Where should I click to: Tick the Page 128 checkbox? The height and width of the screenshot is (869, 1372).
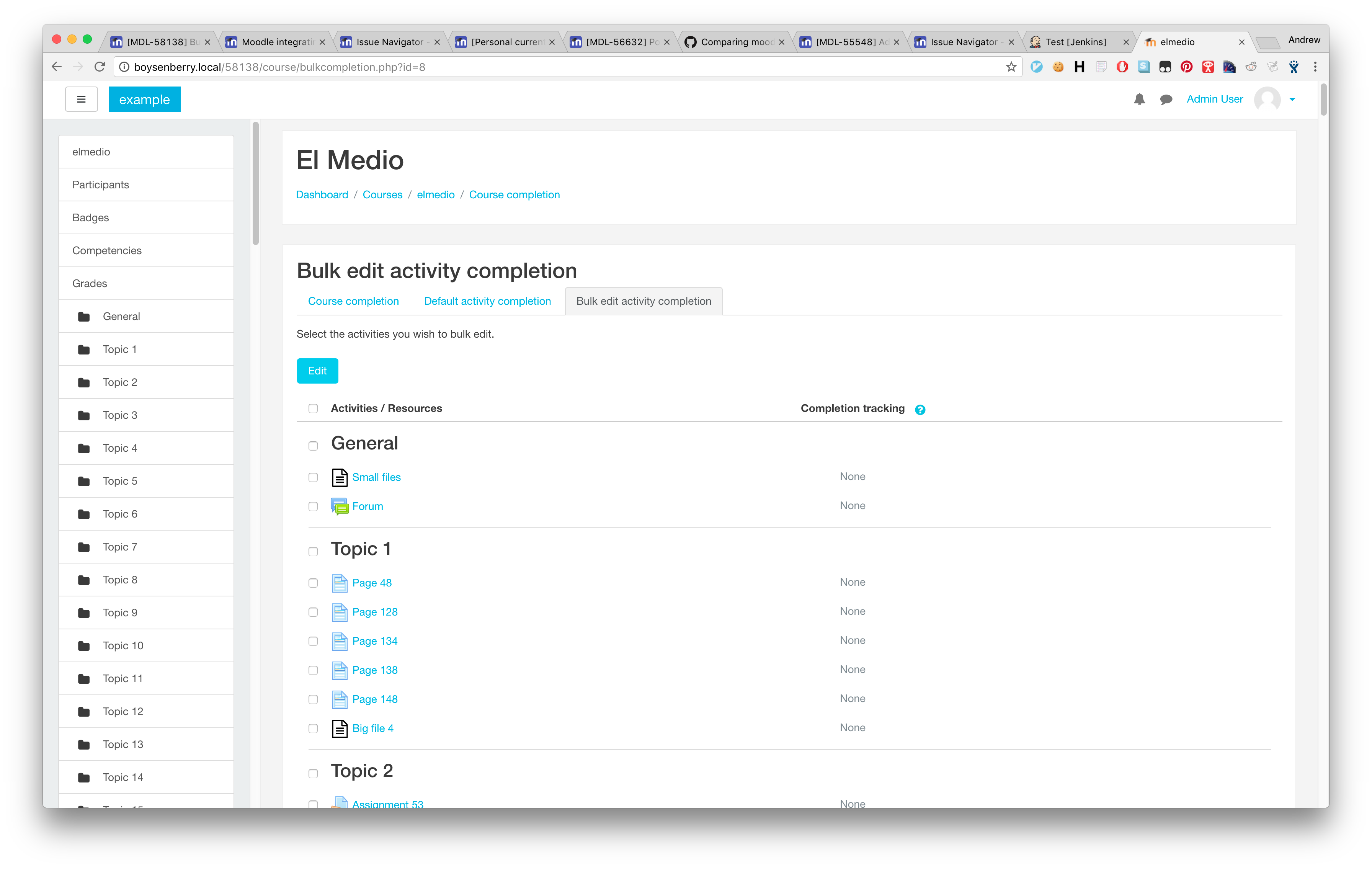pos(313,611)
